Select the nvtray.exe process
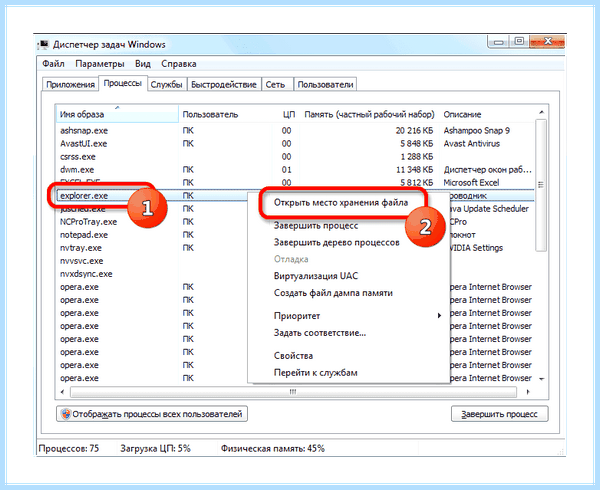 pos(81,248)
